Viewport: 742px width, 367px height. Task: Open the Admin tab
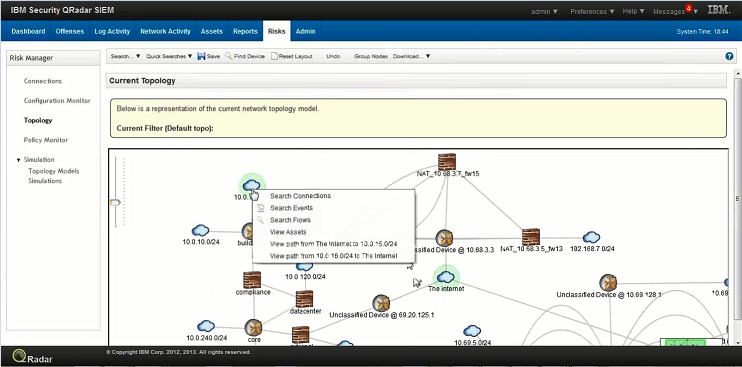coord(305,31)
